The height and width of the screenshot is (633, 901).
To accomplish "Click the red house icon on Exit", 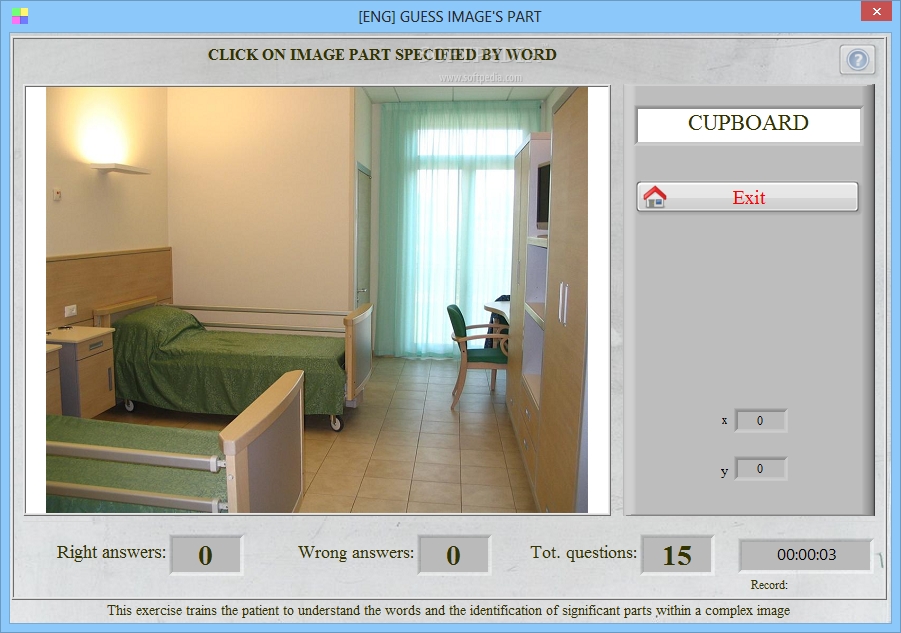I will (654, 197).
